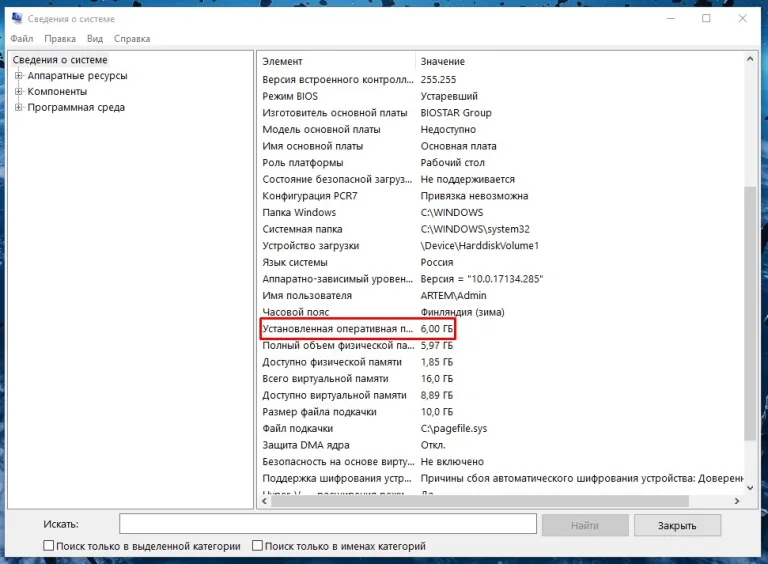The image size is (768, 564).
Task: Open the Вид menu
Action: [95, 39]
